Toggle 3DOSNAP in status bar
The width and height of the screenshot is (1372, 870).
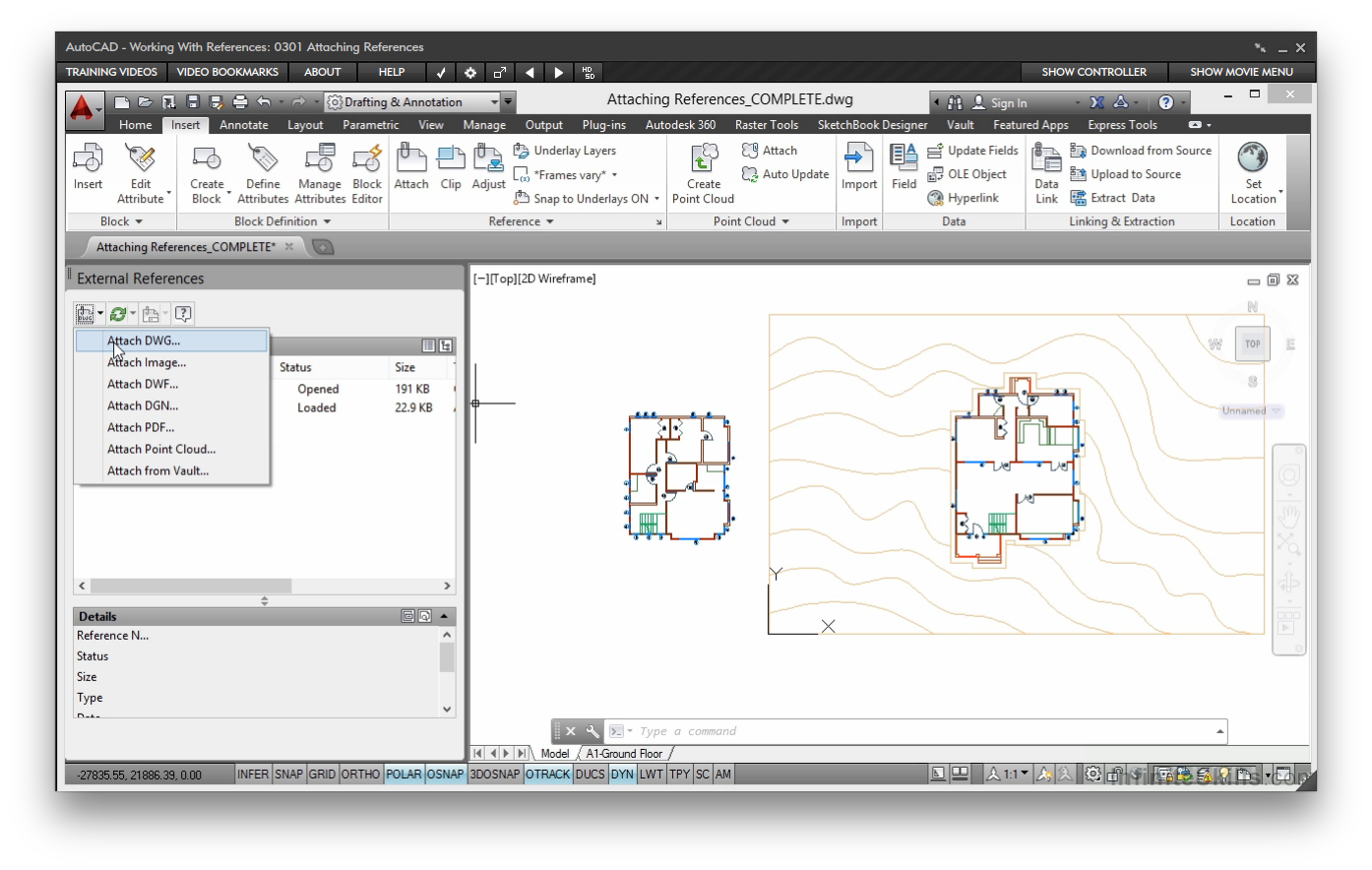[494, 775]
